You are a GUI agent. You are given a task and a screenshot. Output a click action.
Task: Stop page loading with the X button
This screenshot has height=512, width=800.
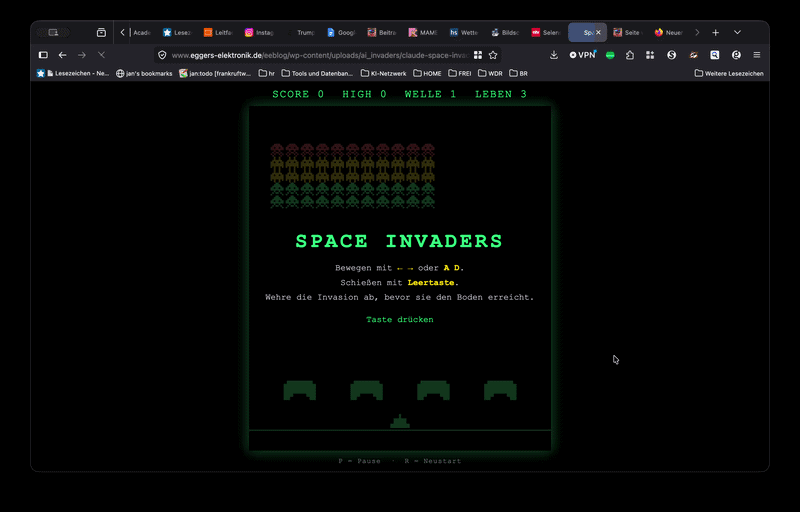(x=102, y=55)
